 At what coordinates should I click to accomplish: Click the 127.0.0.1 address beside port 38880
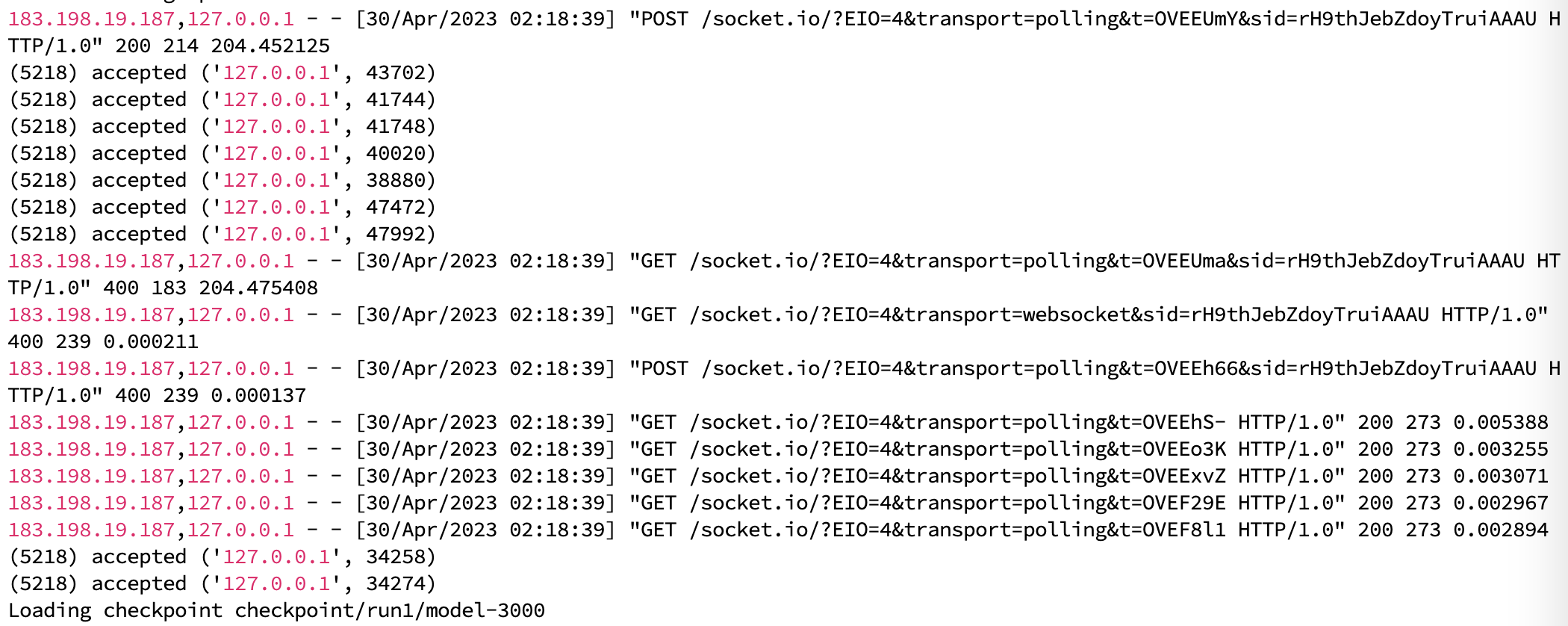[x=277, y=180]
